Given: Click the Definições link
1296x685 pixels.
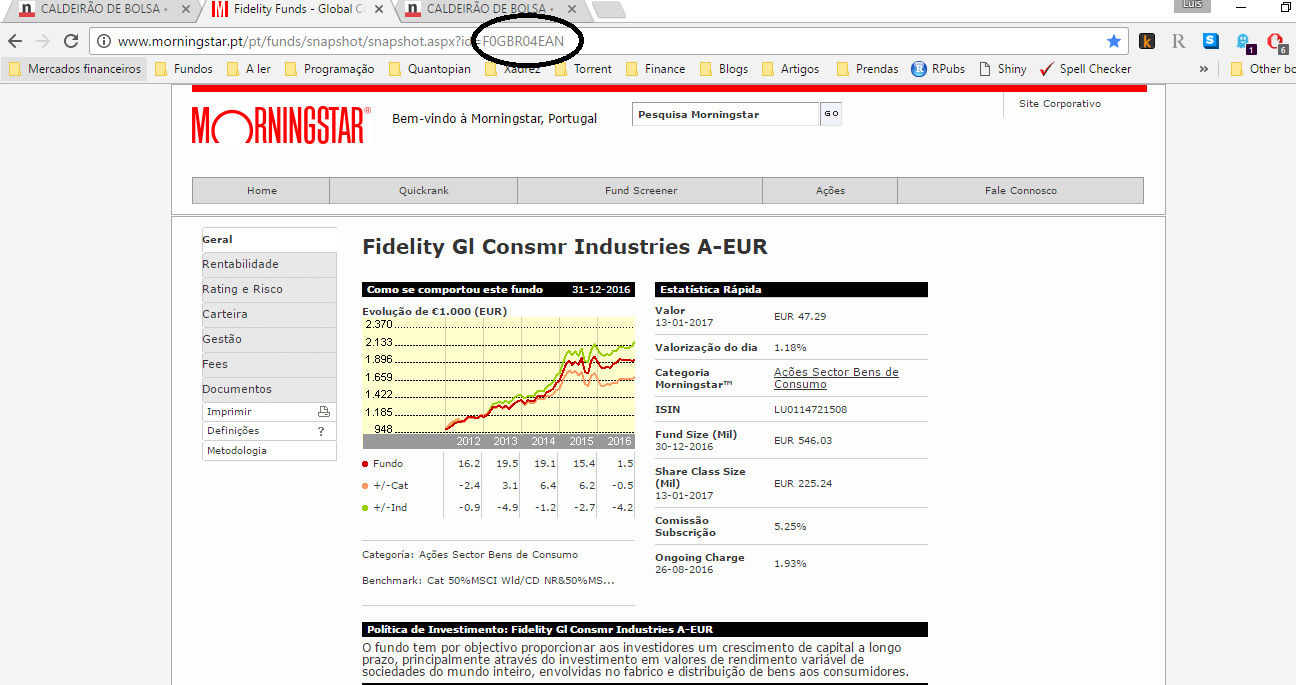Looking at the screenshot, I should pyautogui.click(x=233, y=431).
